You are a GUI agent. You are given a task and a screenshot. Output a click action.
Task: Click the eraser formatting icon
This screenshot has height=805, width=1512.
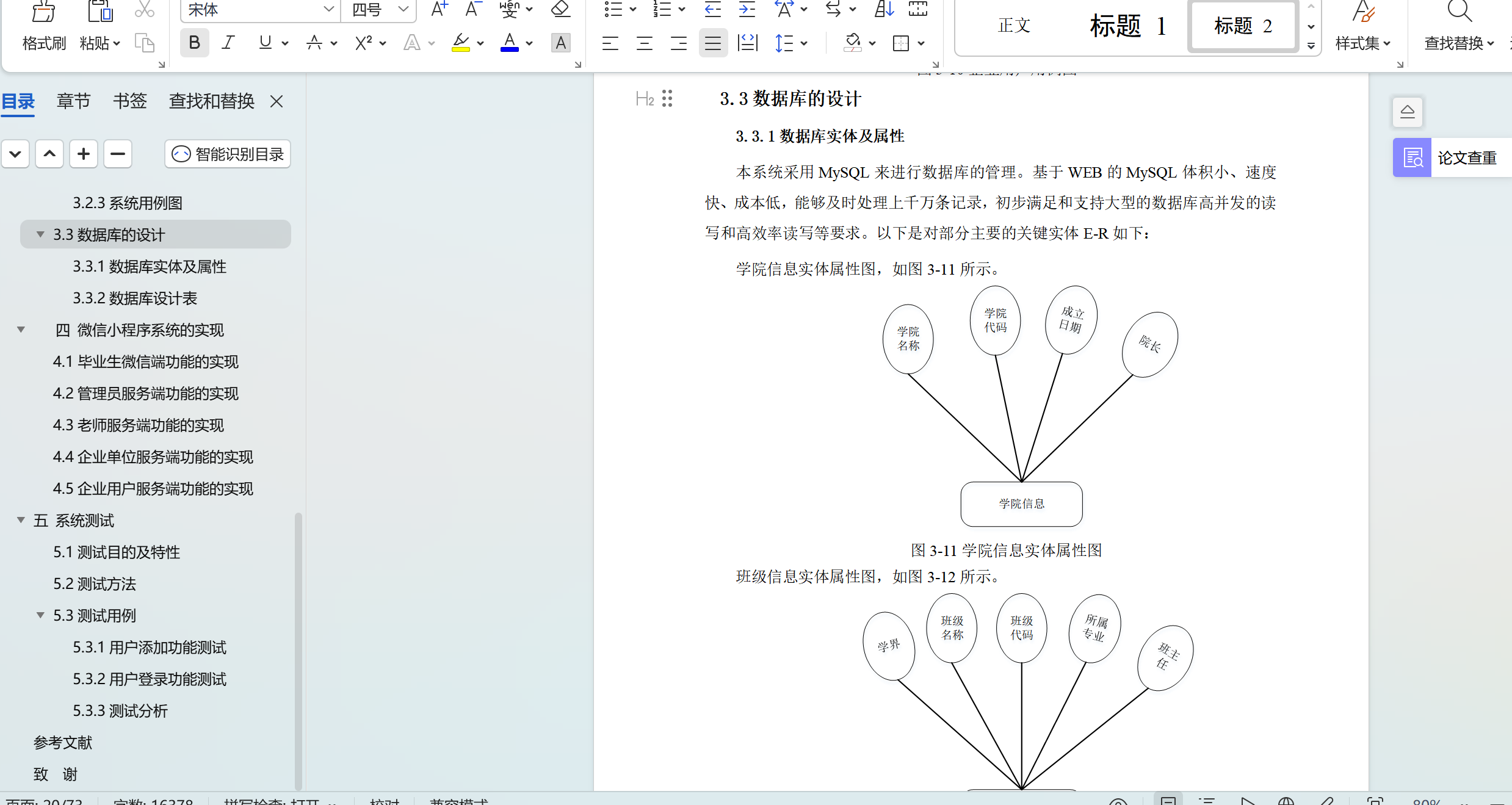560,10
